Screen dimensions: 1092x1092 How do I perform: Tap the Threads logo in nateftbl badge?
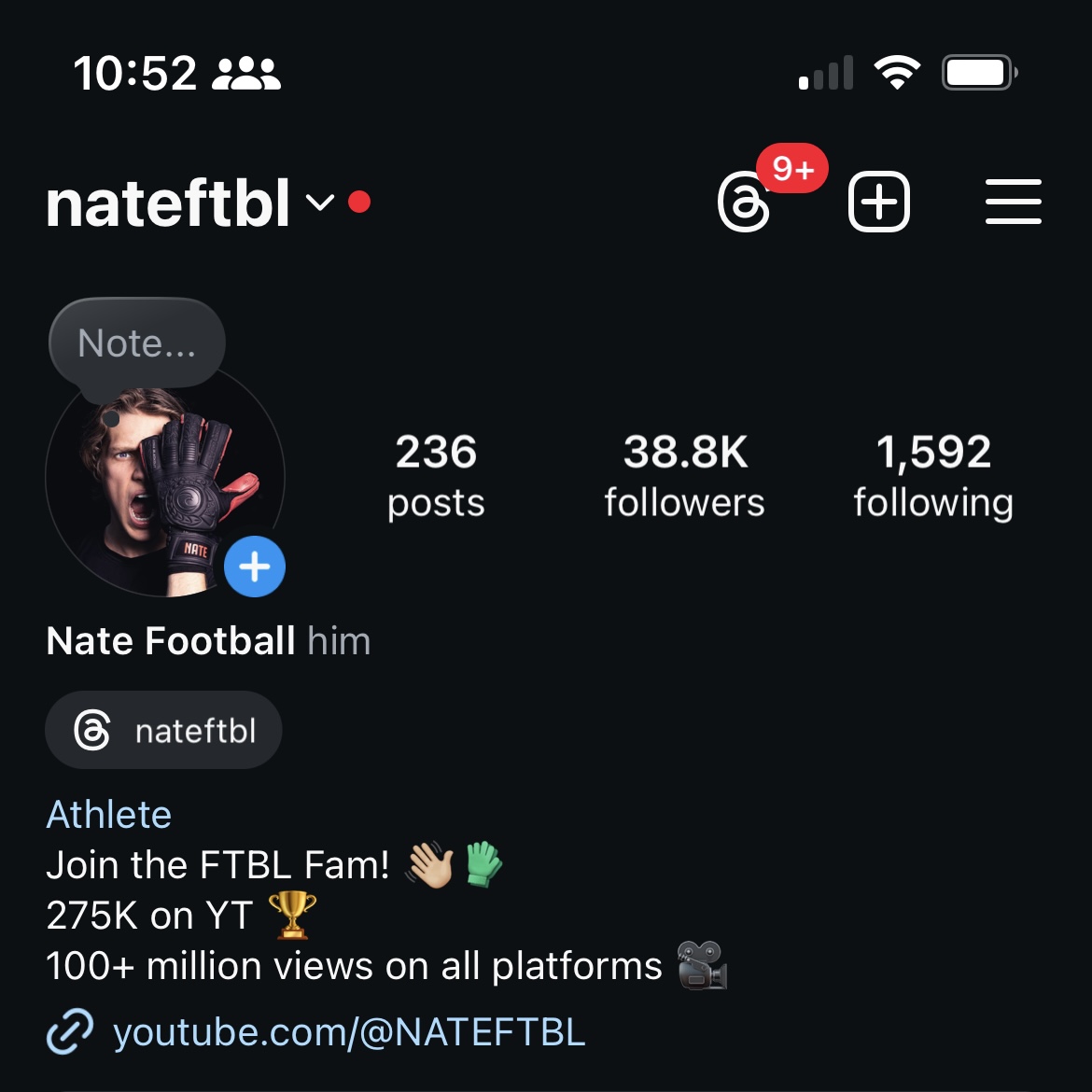point(91,730)
